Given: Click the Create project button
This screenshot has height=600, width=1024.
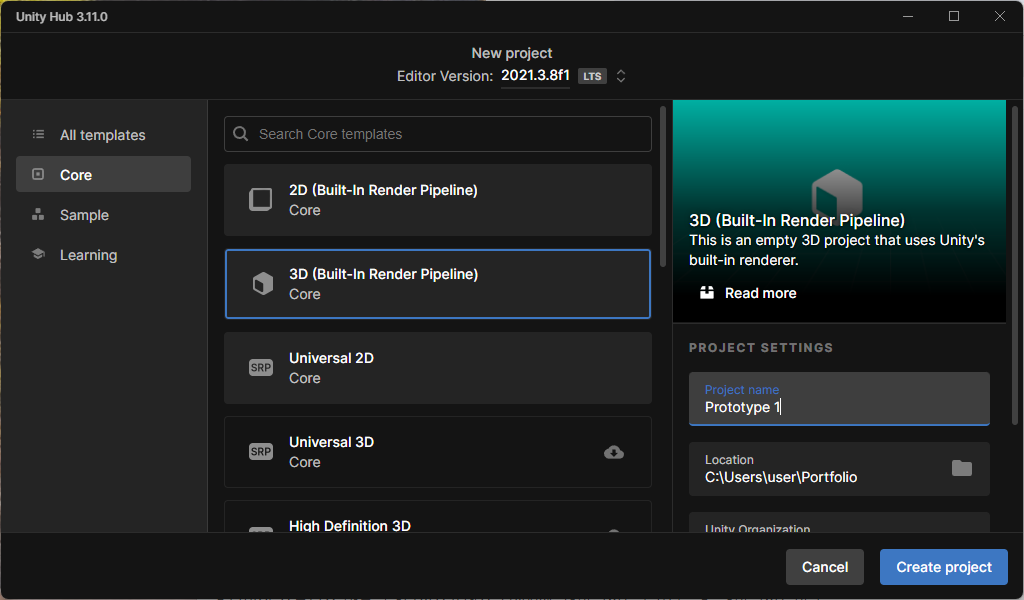Looking at the screenshot, I should (944, 567).
